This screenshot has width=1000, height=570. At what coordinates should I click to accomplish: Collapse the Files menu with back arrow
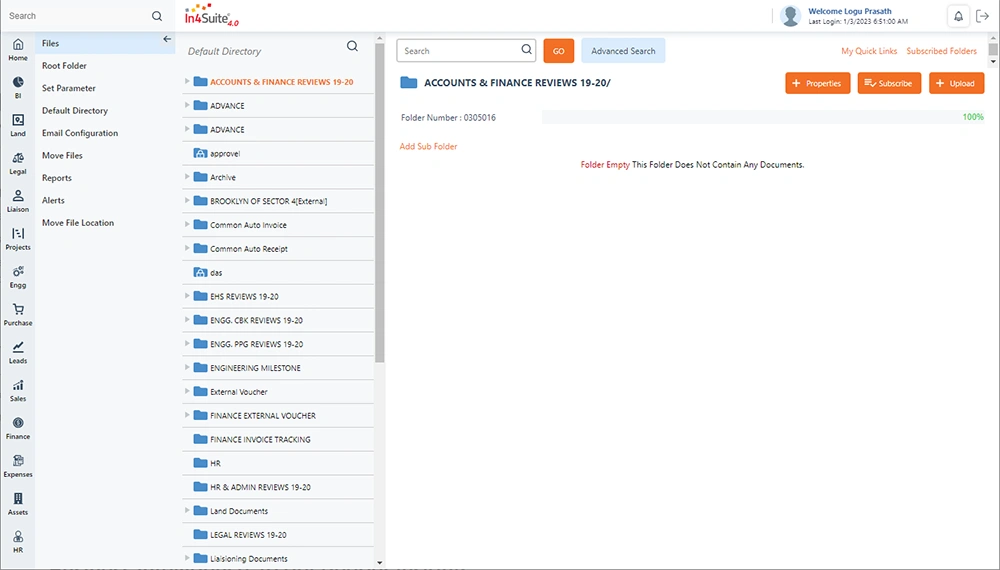point(167,39)
